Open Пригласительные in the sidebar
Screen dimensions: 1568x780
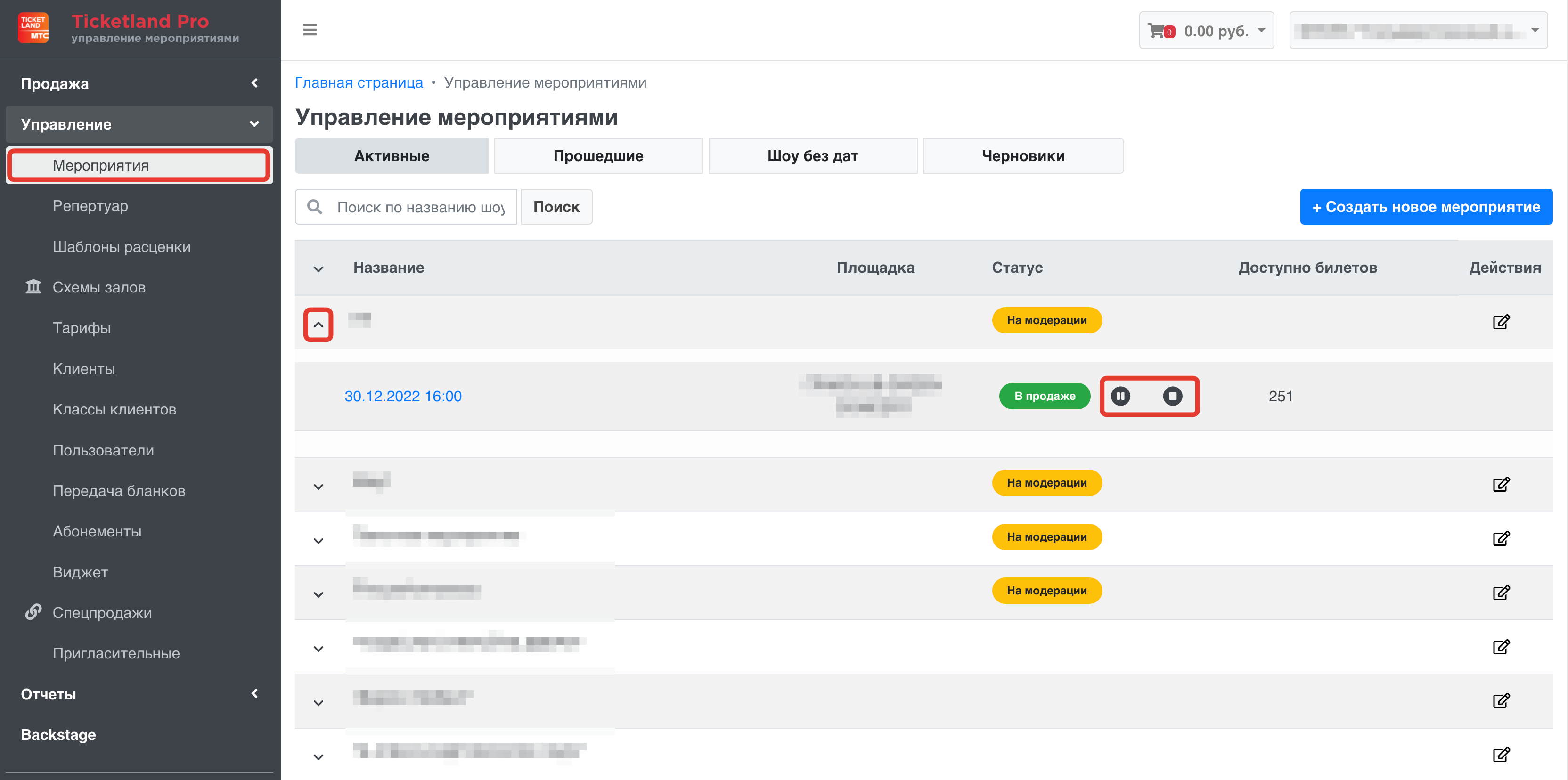tap(116, 653)
